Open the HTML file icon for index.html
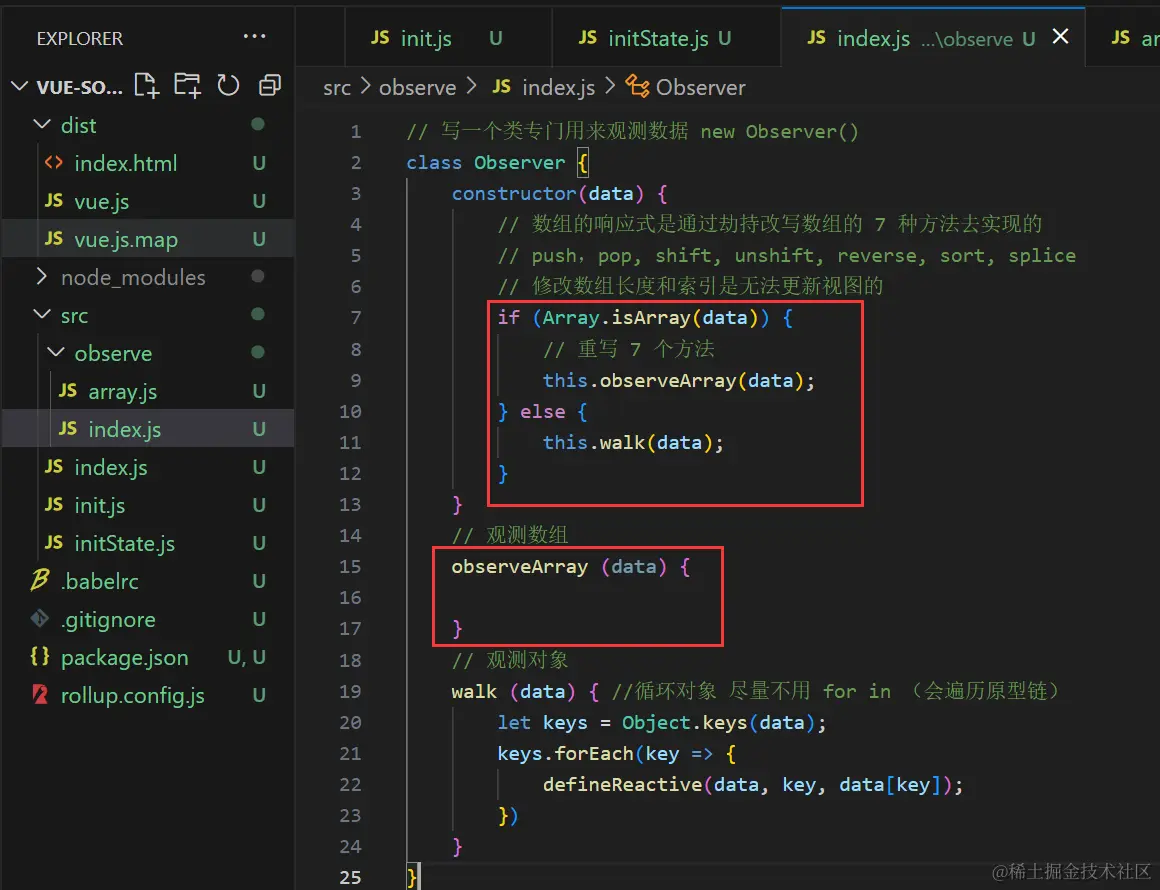The width and height of the screenshot is (1160, 890). coord(54,163)
